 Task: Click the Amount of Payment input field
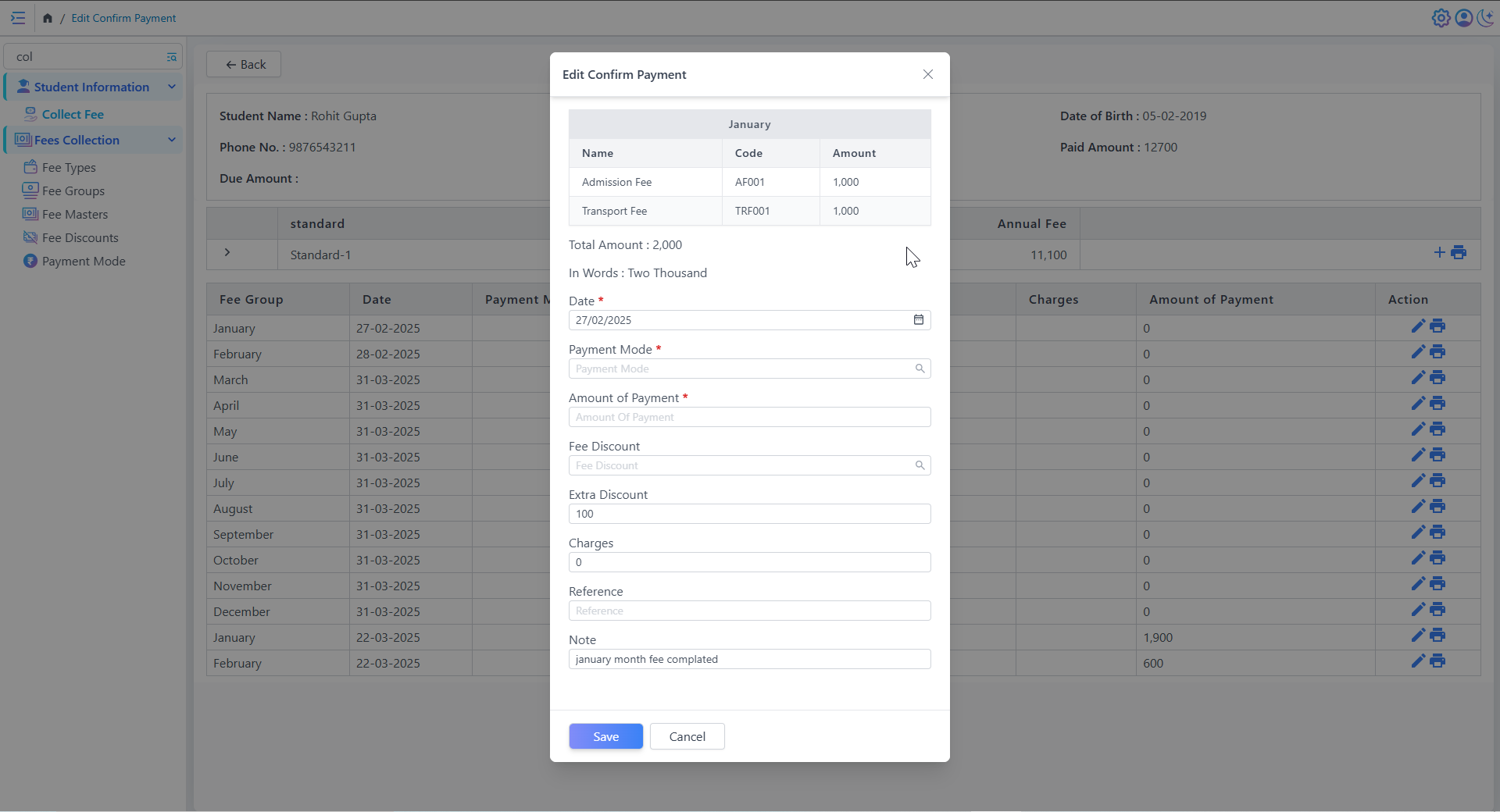[x=748, y=417]
